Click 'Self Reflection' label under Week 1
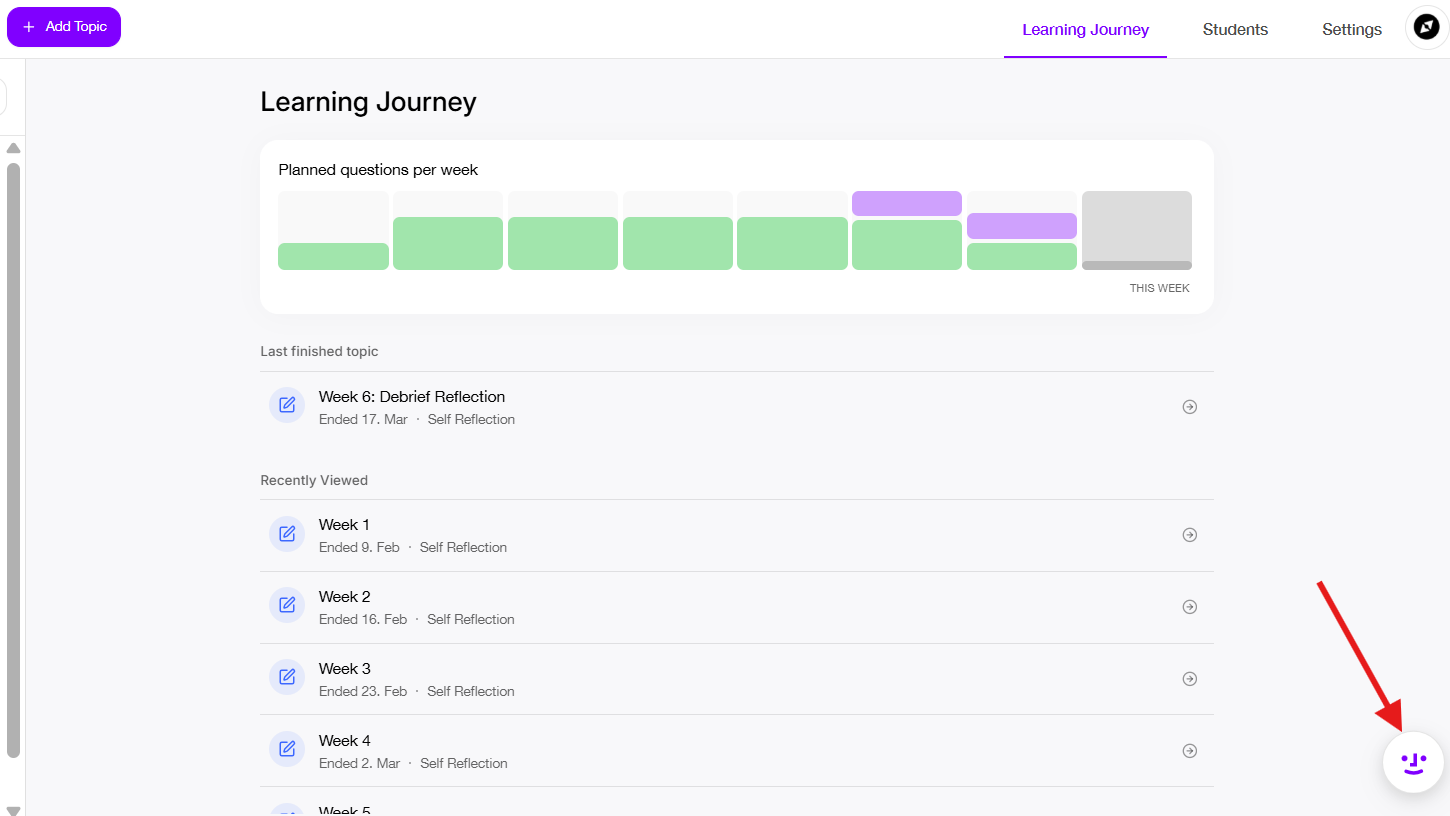Viewport: 1450px width, 816px height. click(463, 548)
